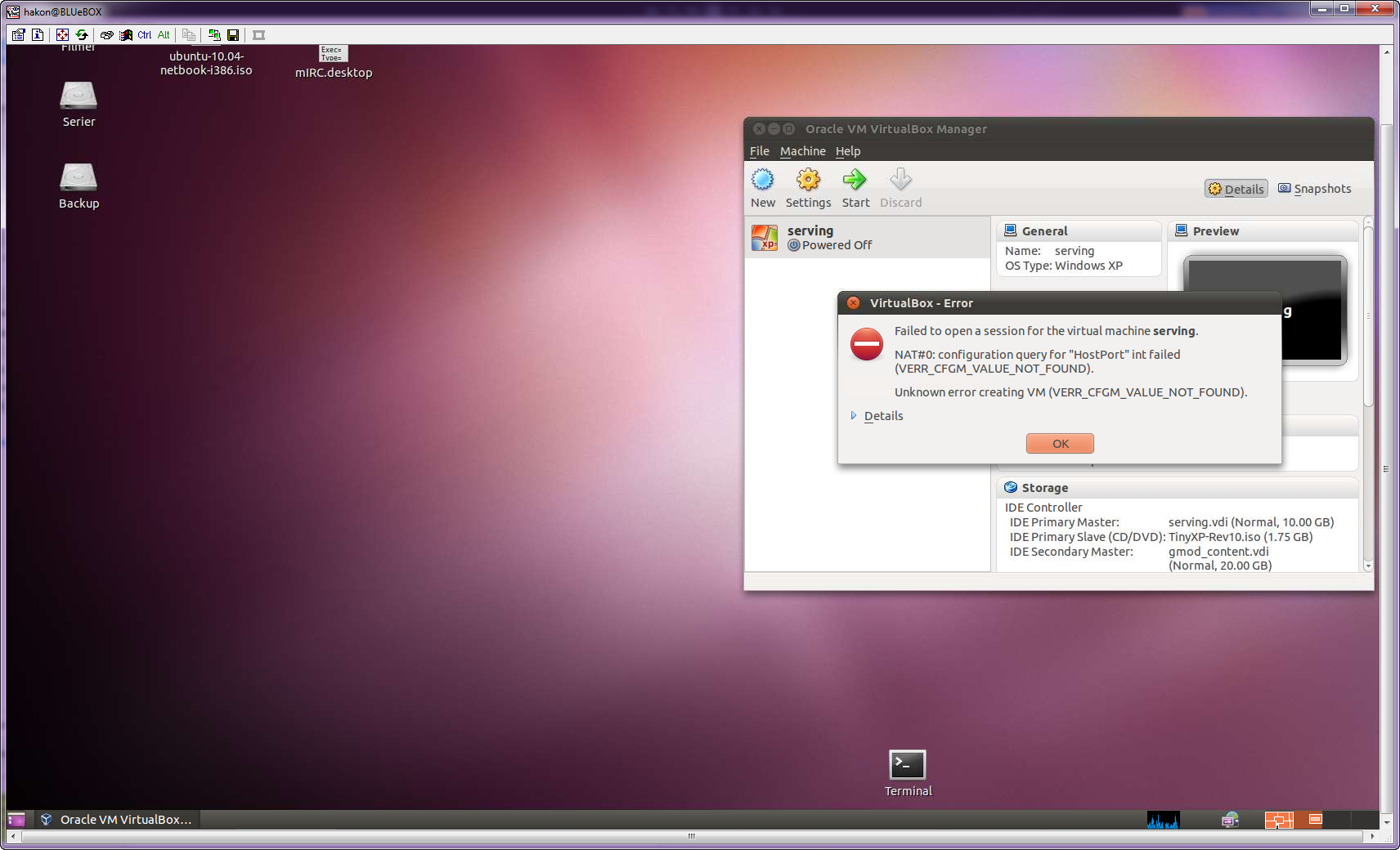This screenshot has height=850, width=1400.
Task: Send Ctrl-Alt-Del keys icon
Action: click(x=106, y=34)
